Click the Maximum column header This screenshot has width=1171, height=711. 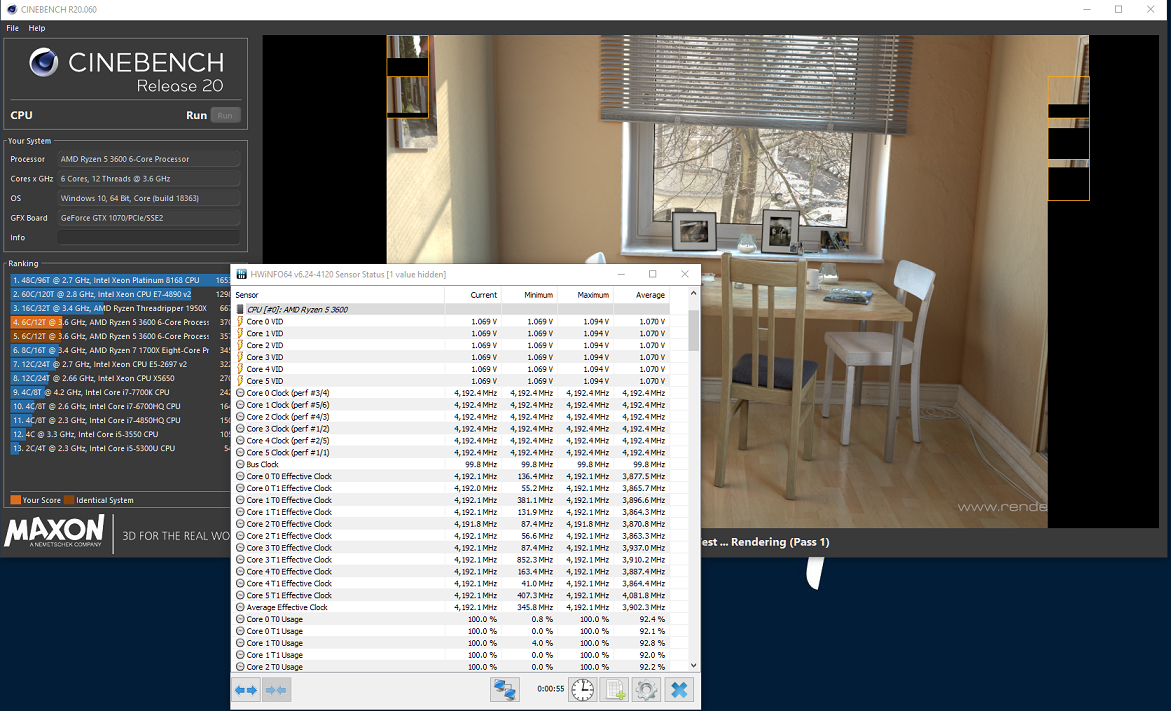[x=585, y=295]
